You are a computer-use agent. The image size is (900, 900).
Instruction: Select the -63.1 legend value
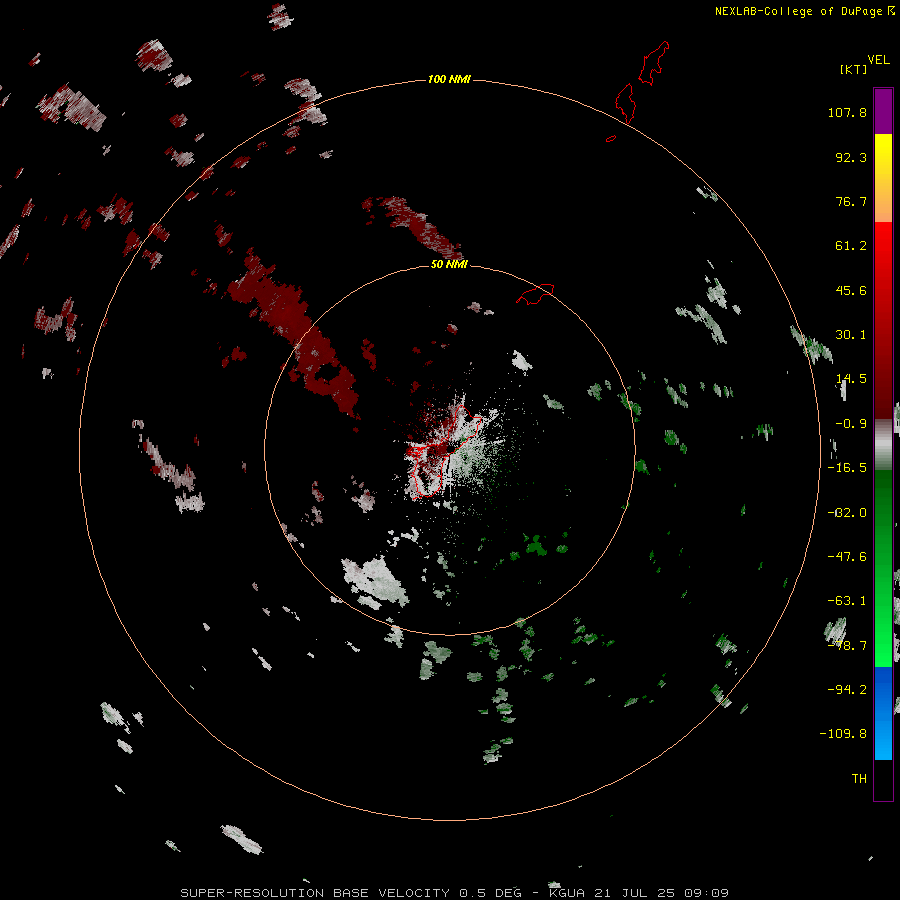coord(847,601)
